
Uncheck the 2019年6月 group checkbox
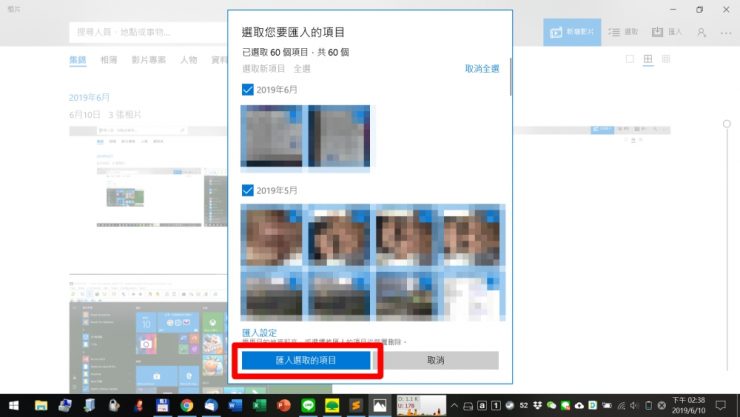tap(248, 90)
